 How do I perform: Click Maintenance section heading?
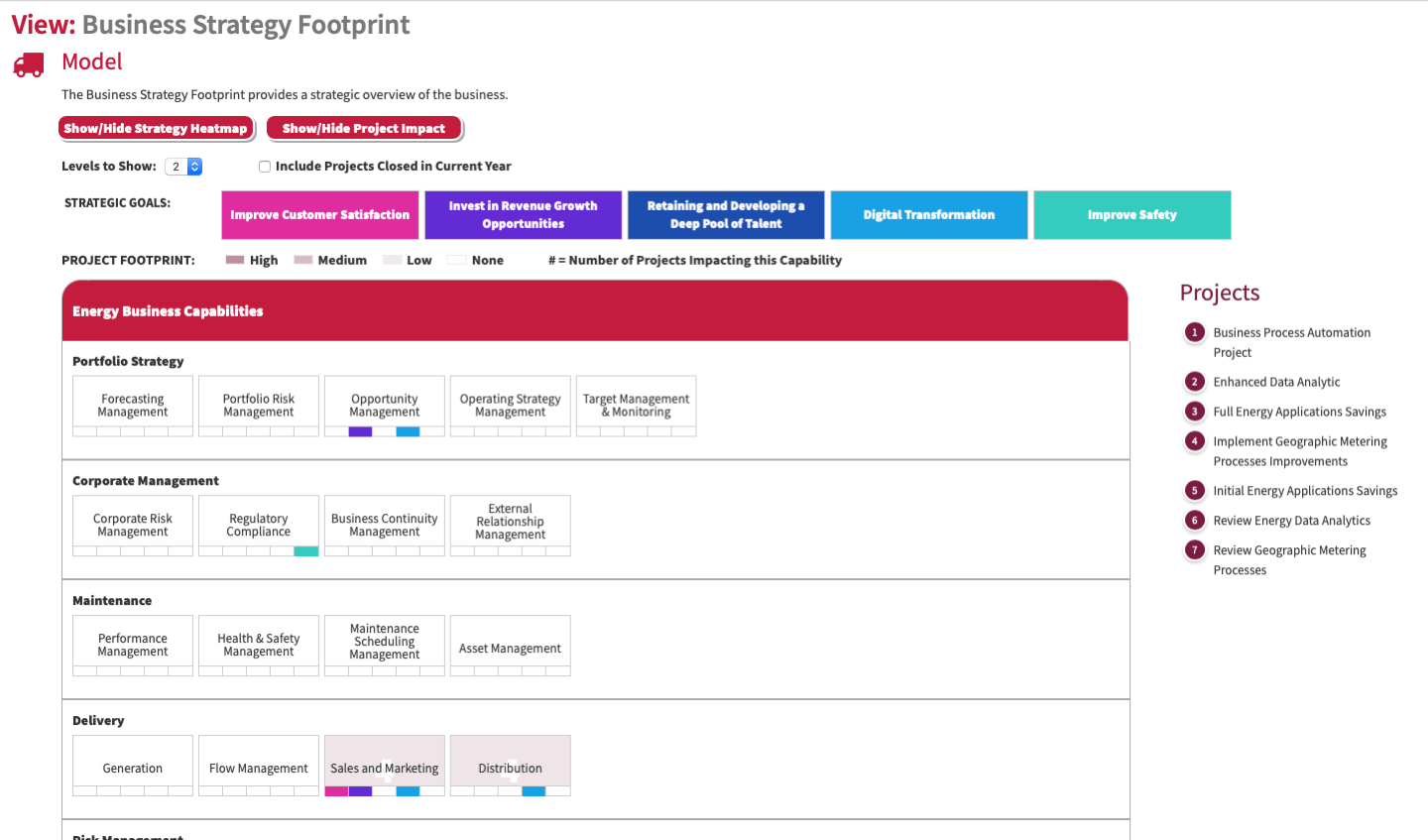112,601
